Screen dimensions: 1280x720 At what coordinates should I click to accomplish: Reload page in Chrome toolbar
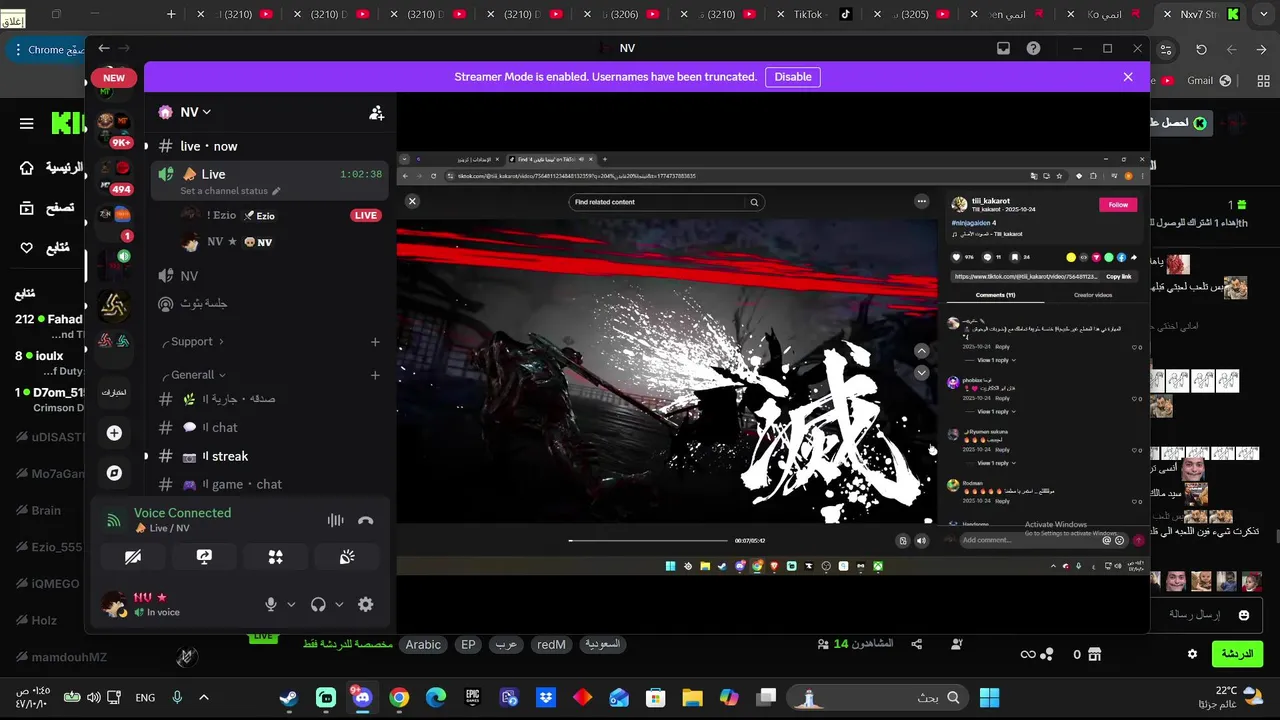coord(1201,49)
